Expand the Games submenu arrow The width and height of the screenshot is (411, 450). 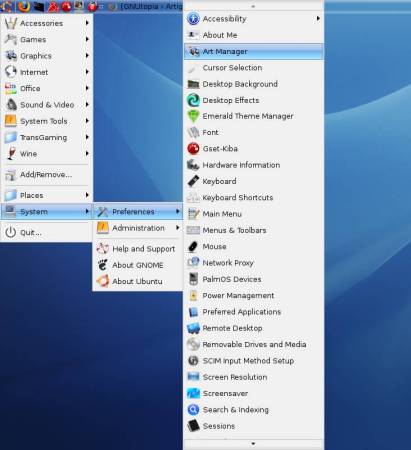[87, 39]
